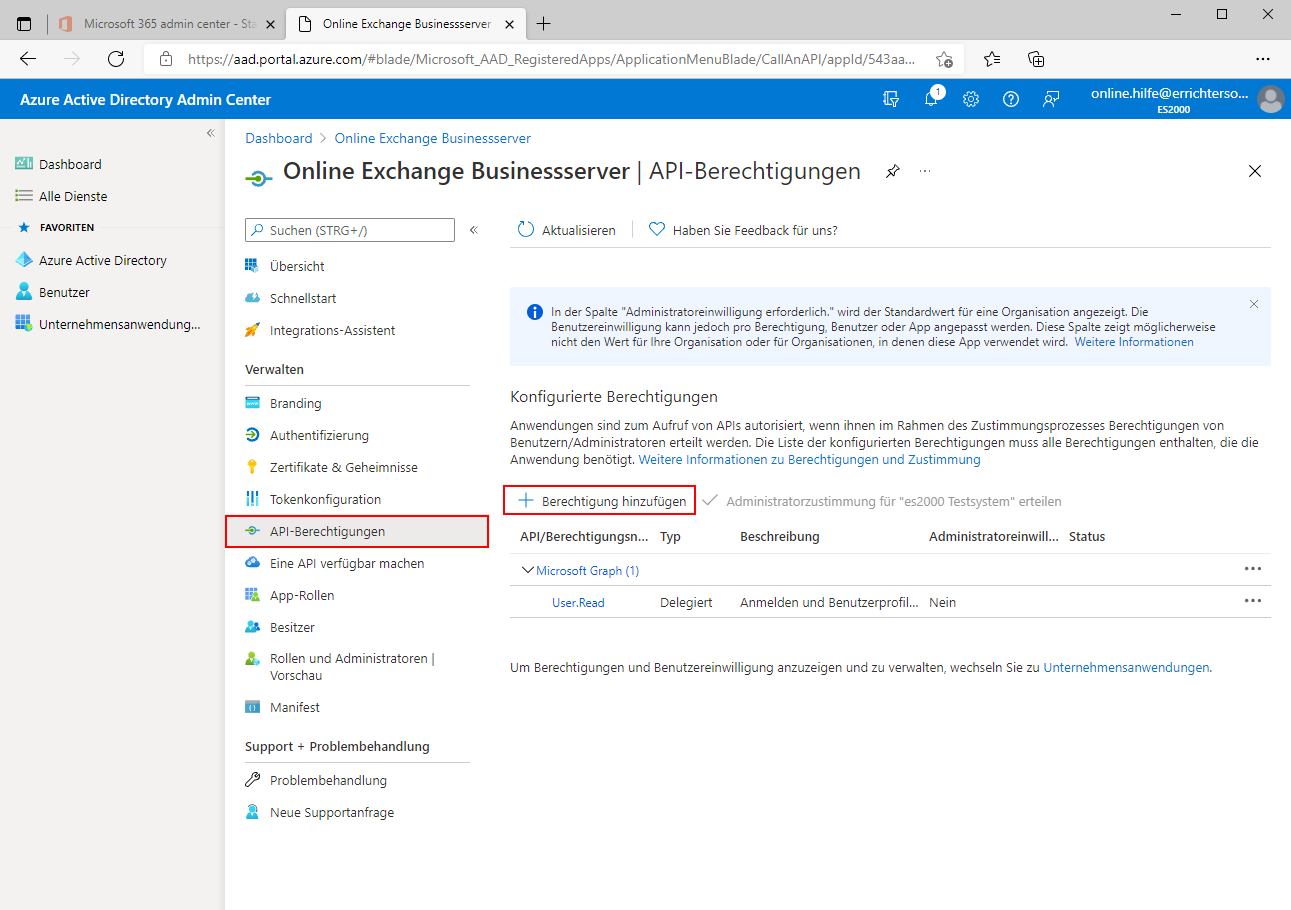Open Authentifizierung menu item
The height and width of the screenshot is (910, 1291).
(x=319, y=435)
